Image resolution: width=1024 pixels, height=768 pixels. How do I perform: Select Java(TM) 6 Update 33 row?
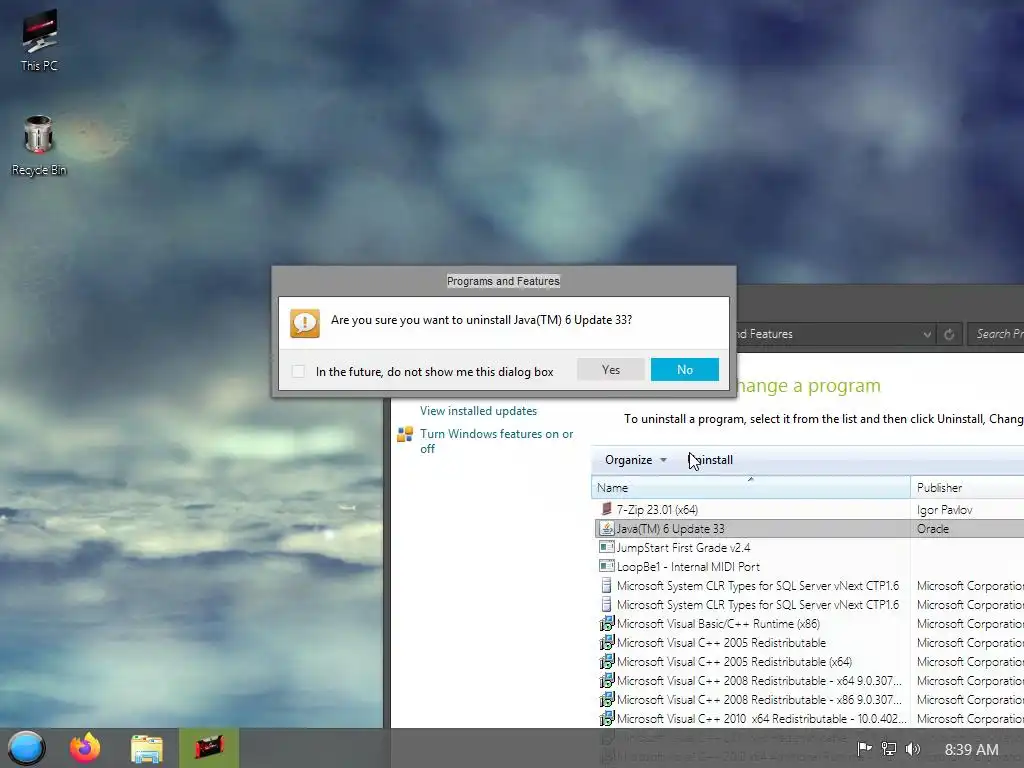pos(810,529)
